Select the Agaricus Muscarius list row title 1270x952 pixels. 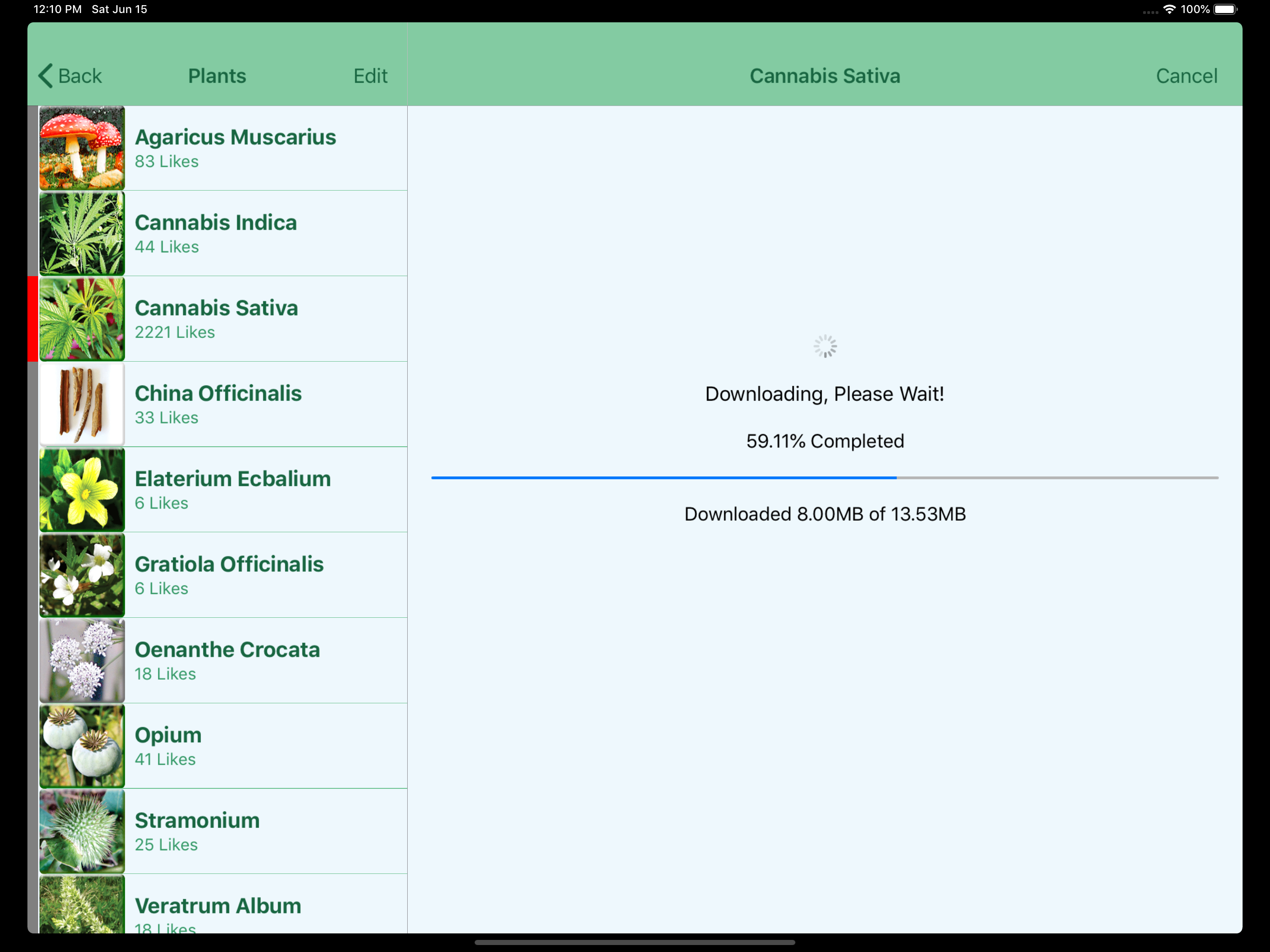[235, 137]
